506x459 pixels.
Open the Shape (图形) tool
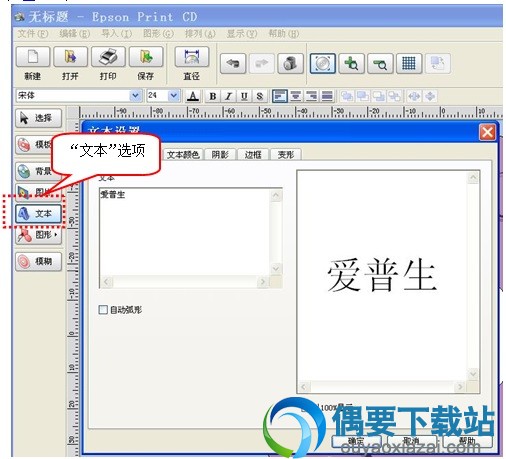[x=39, y=235]
